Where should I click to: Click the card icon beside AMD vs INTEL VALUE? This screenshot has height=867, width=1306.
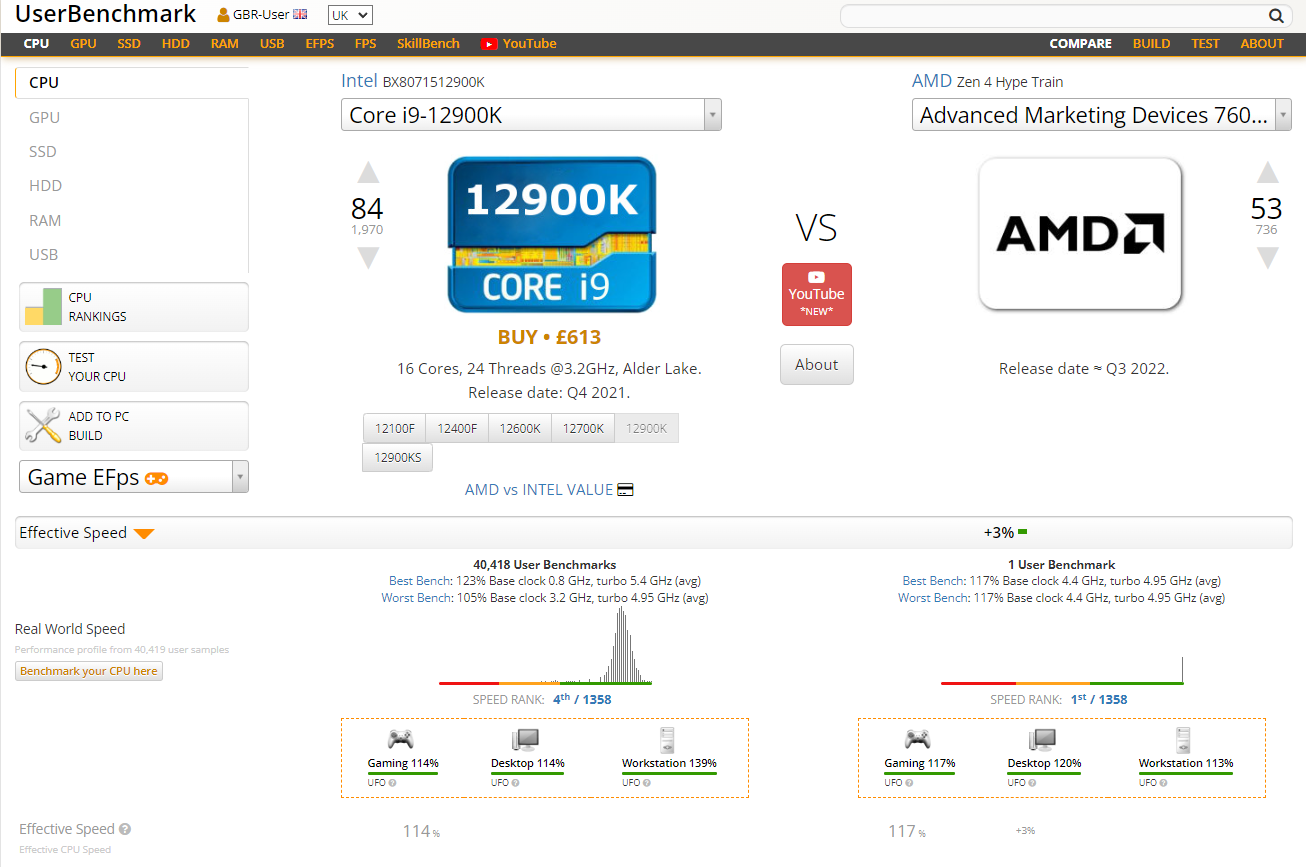[626, 490]
